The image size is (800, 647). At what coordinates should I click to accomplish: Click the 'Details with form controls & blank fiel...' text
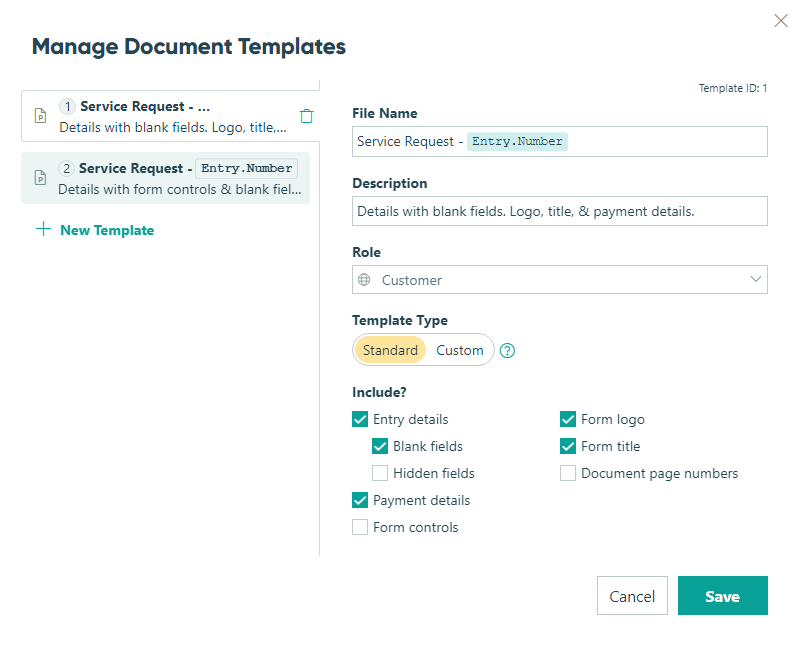[180, 189]
